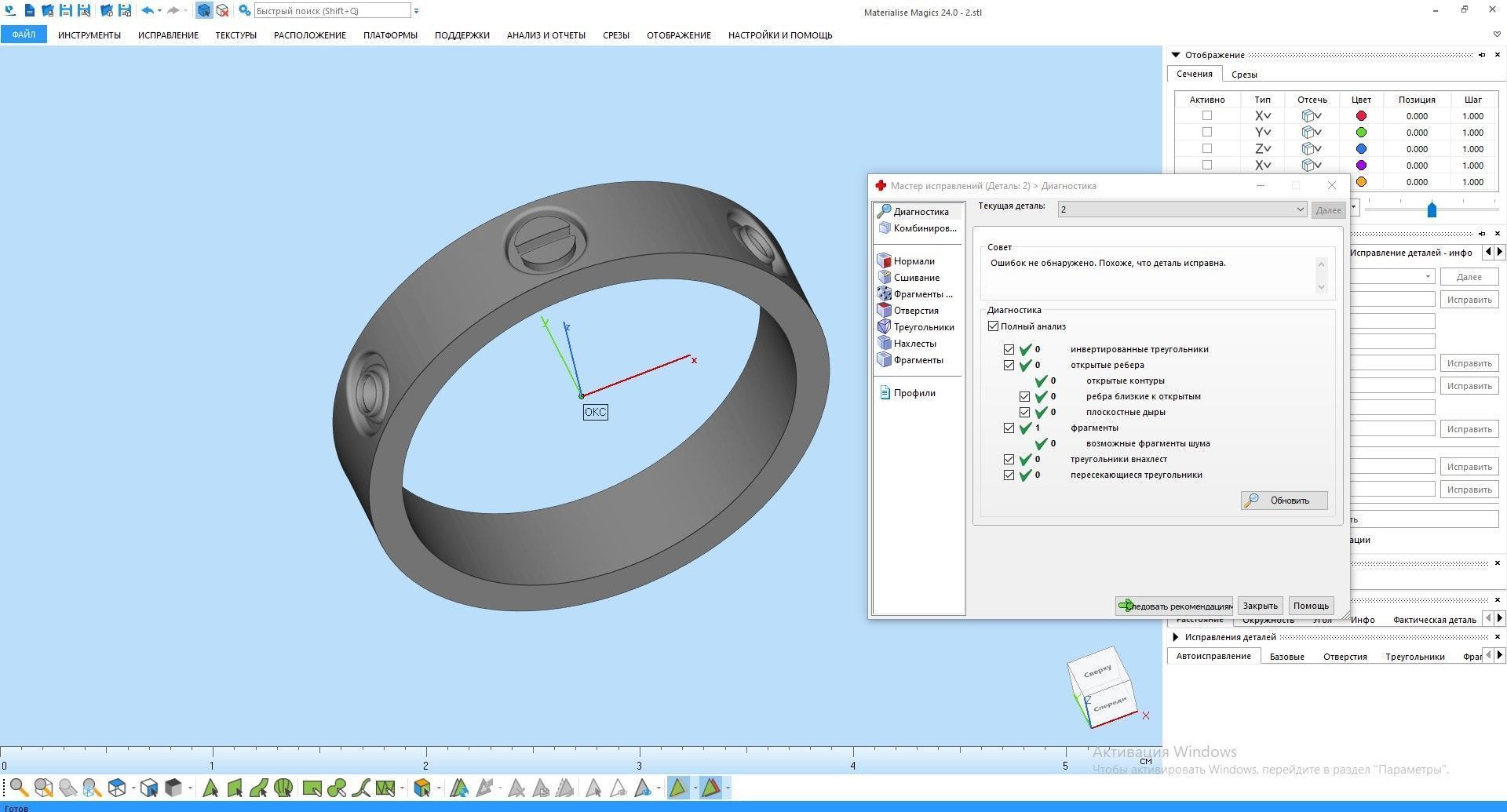
Task: Toggle фрагменты checkbox
Action: pyautogui.click(x=1009, y=428)
